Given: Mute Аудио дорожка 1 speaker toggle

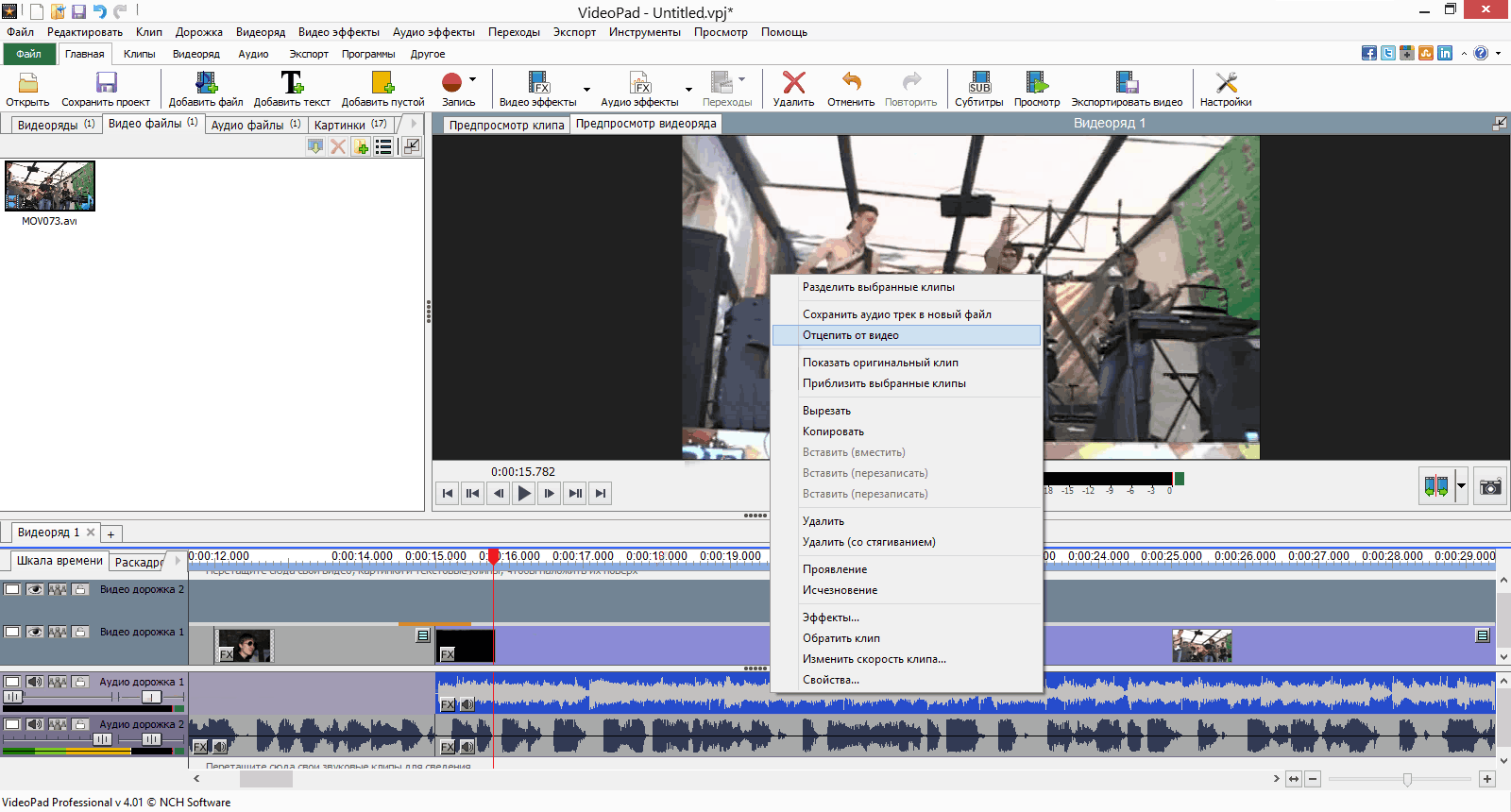Looking at the screenshot, I should (35, 682).
